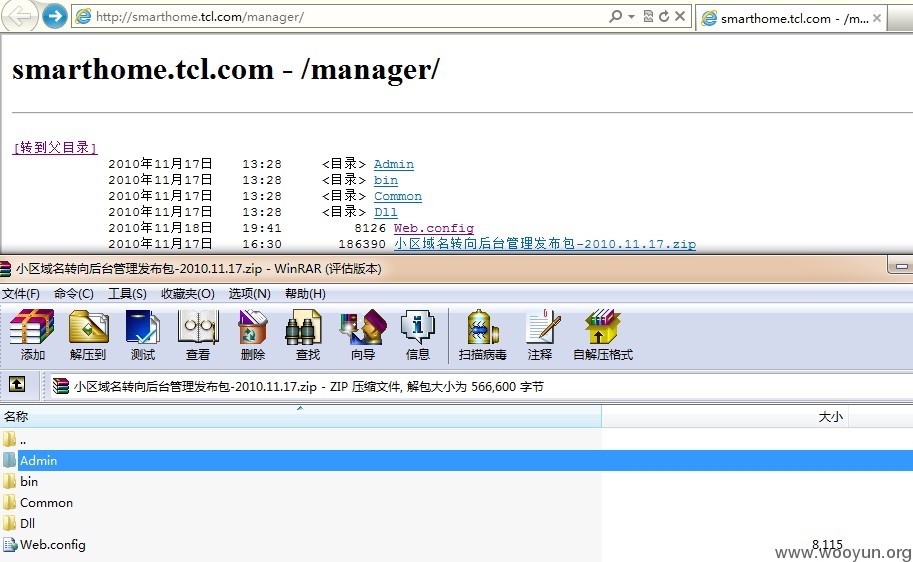Close the smarthome.tcl.com browser tab
This screenshot has width=913, height=562.
[877, 18]
